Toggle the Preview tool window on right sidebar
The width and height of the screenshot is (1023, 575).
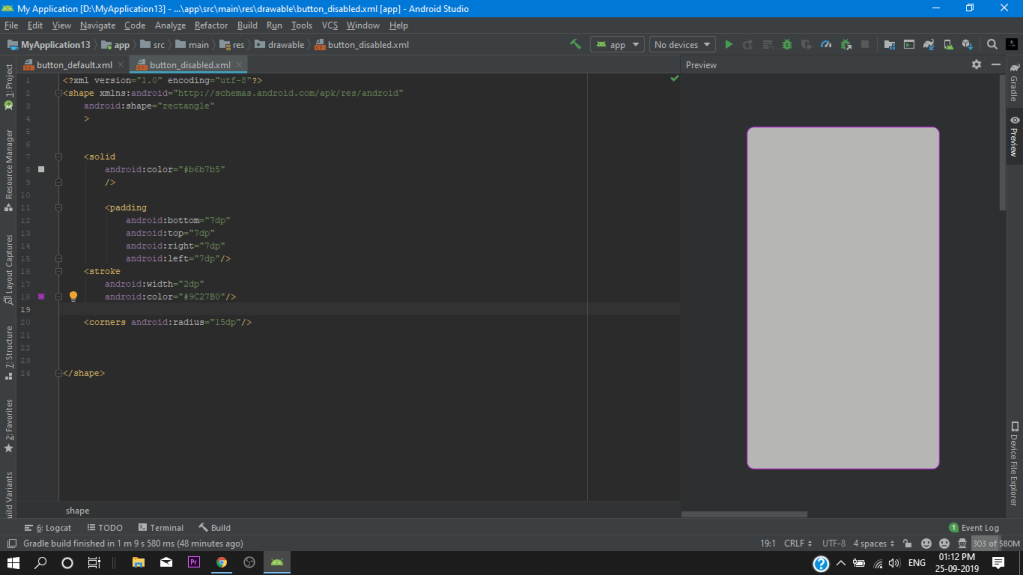pyautogui.click(x=1014, y=138)
